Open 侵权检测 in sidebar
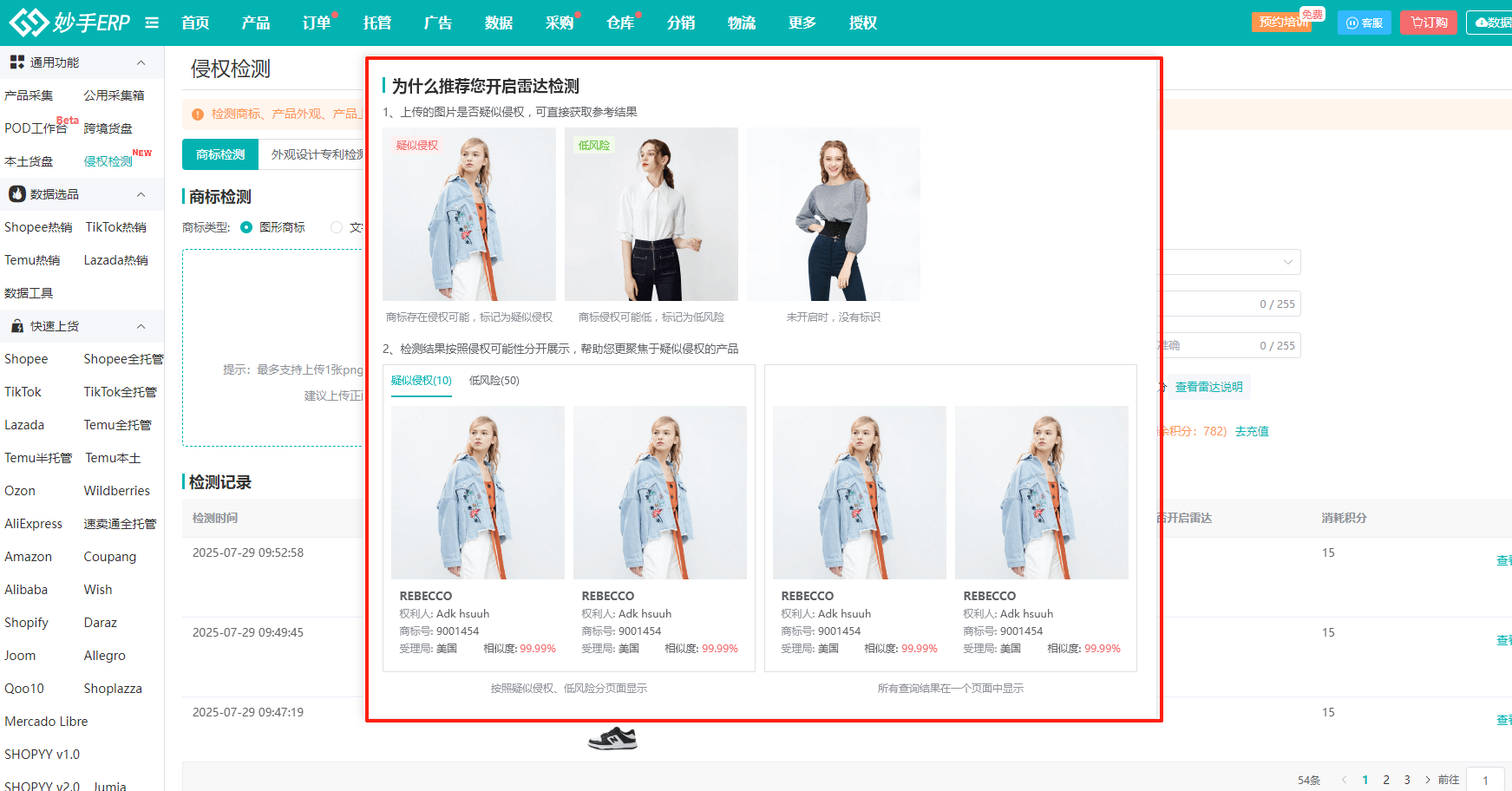The image size is (1512, 791). 108,161
